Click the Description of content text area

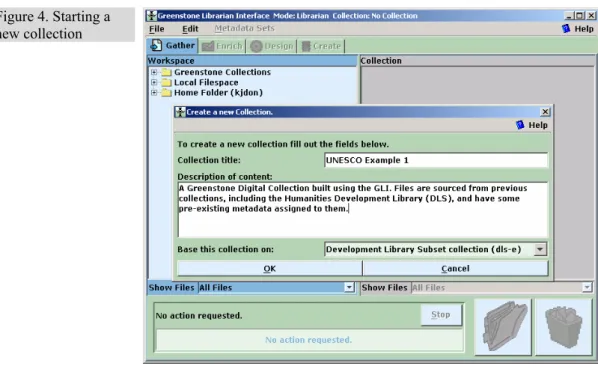363,210
